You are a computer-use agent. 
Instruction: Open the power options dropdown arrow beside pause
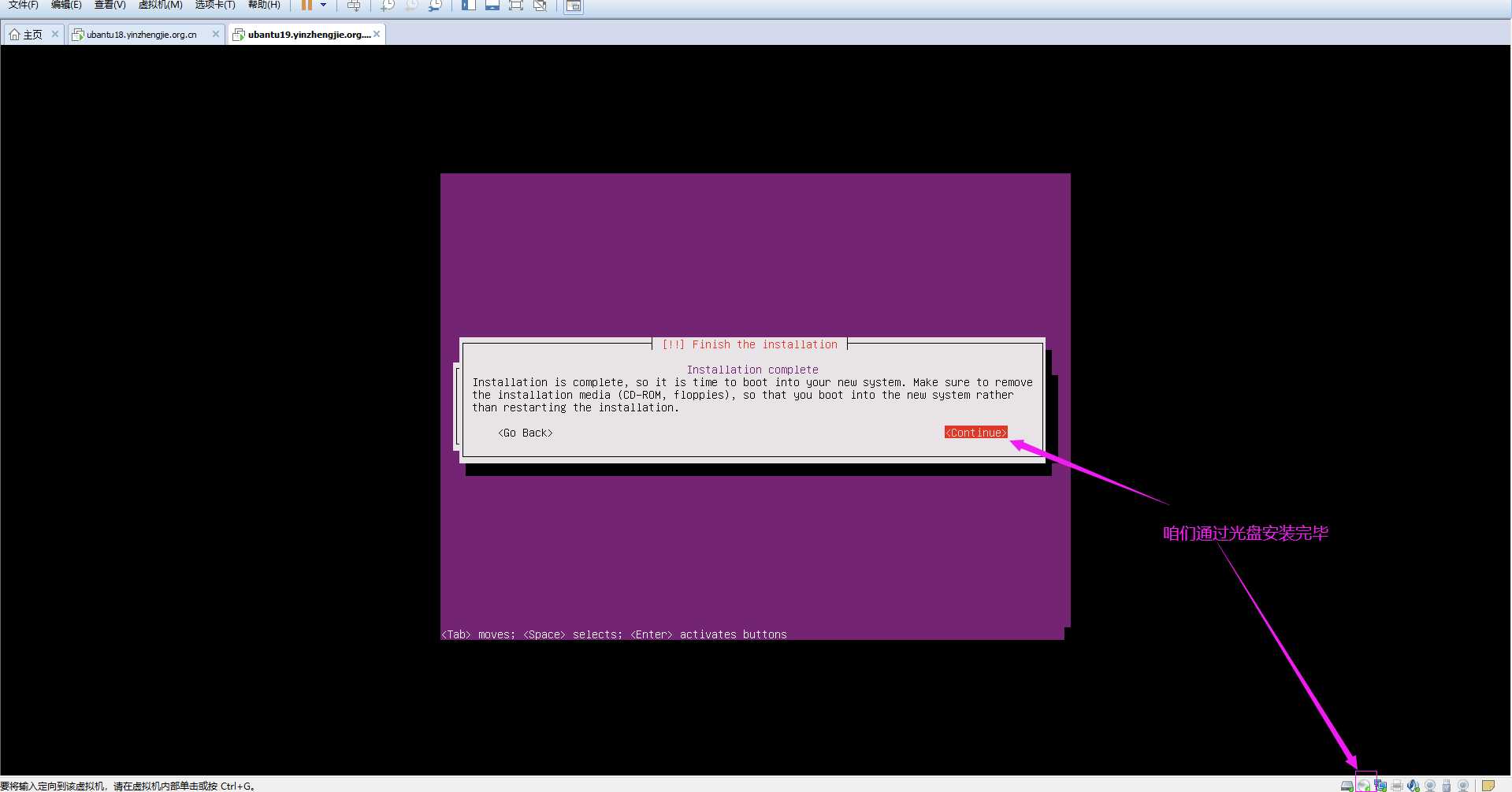[x=323, y=5]
